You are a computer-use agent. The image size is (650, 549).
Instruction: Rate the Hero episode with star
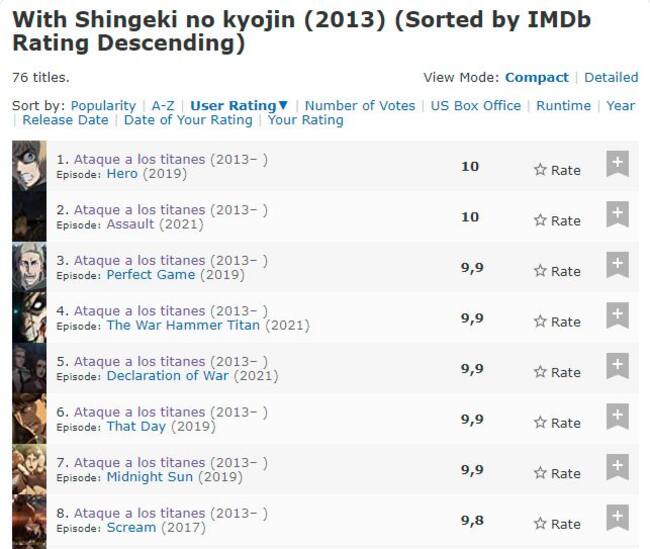pyautogui.click(x=557, y=170)
